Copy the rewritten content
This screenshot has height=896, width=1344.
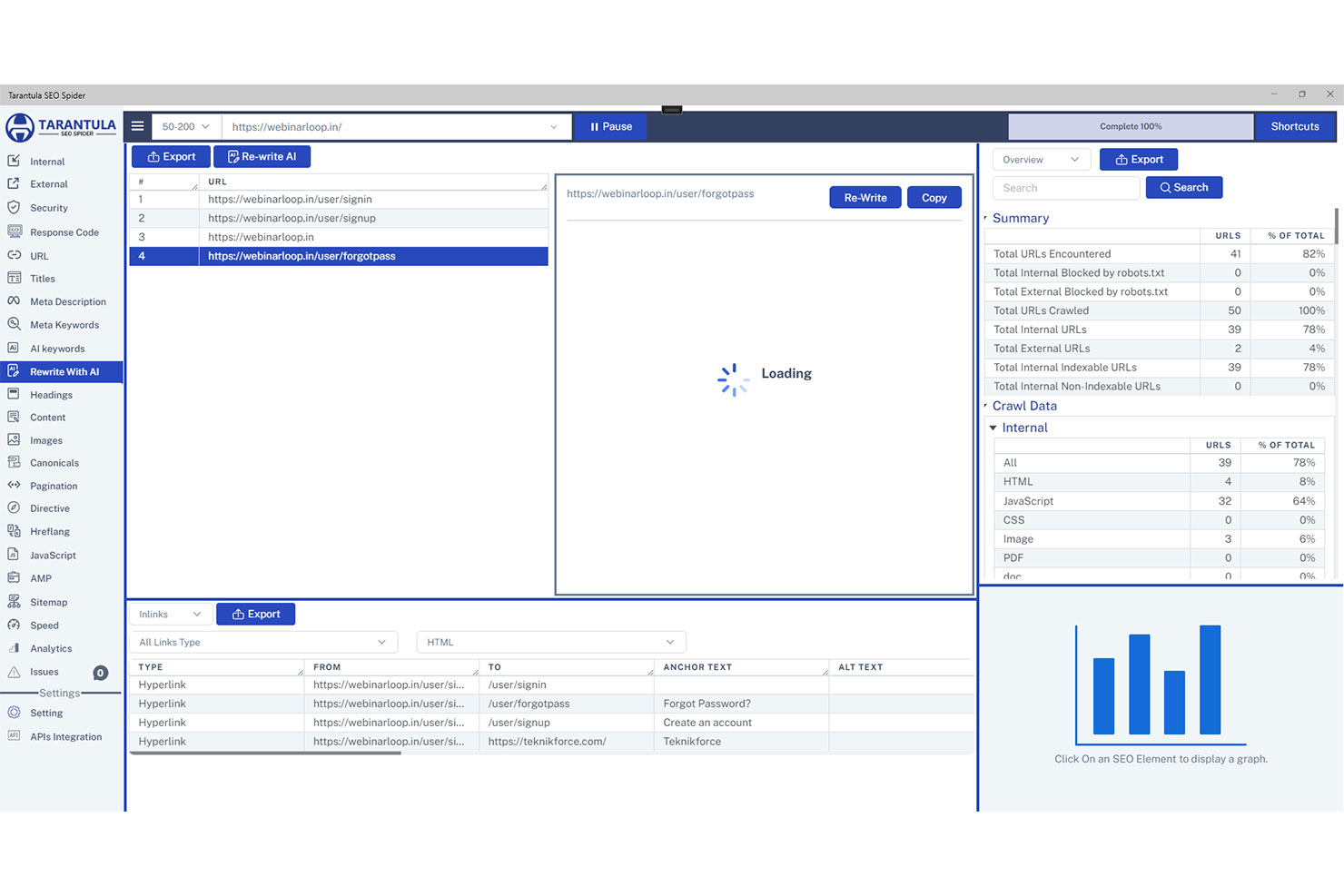click(x=934, y=197)
